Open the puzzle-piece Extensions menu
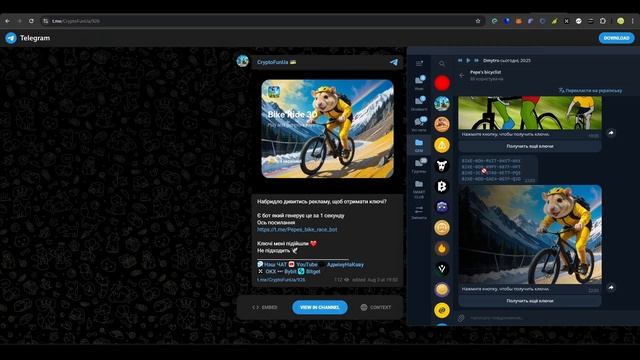640x360 pixels. point(603,21)
